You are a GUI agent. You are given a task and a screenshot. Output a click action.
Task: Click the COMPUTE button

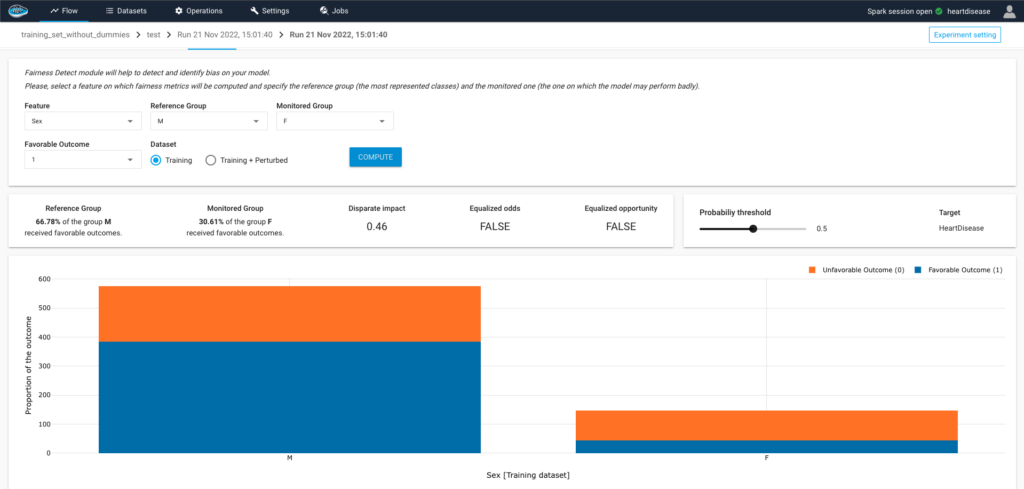376,157
